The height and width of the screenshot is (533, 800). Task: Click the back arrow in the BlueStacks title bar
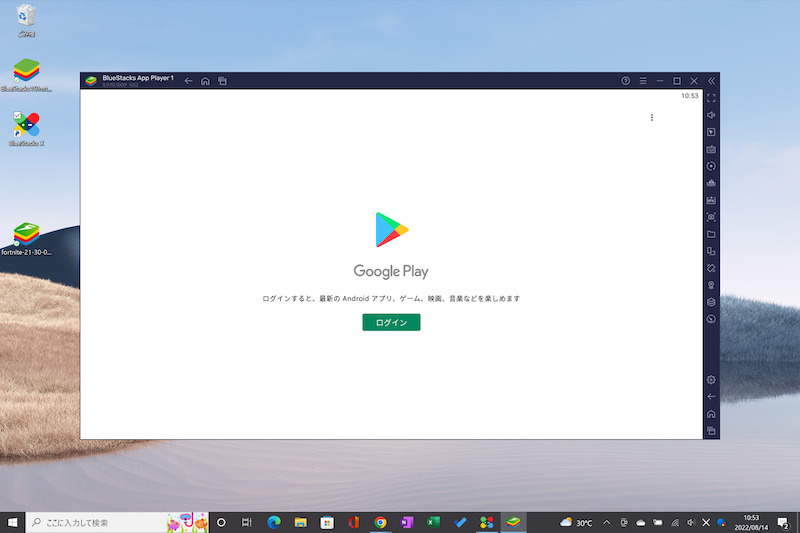coord(189,80)
